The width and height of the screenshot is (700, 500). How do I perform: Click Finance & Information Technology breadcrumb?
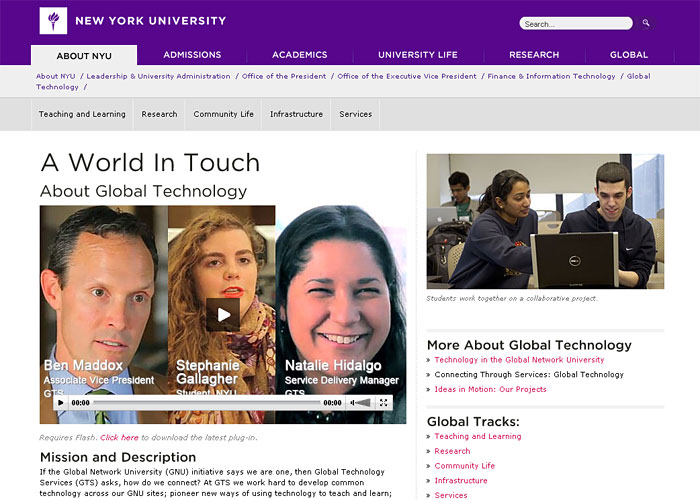[x=551, y=76]
